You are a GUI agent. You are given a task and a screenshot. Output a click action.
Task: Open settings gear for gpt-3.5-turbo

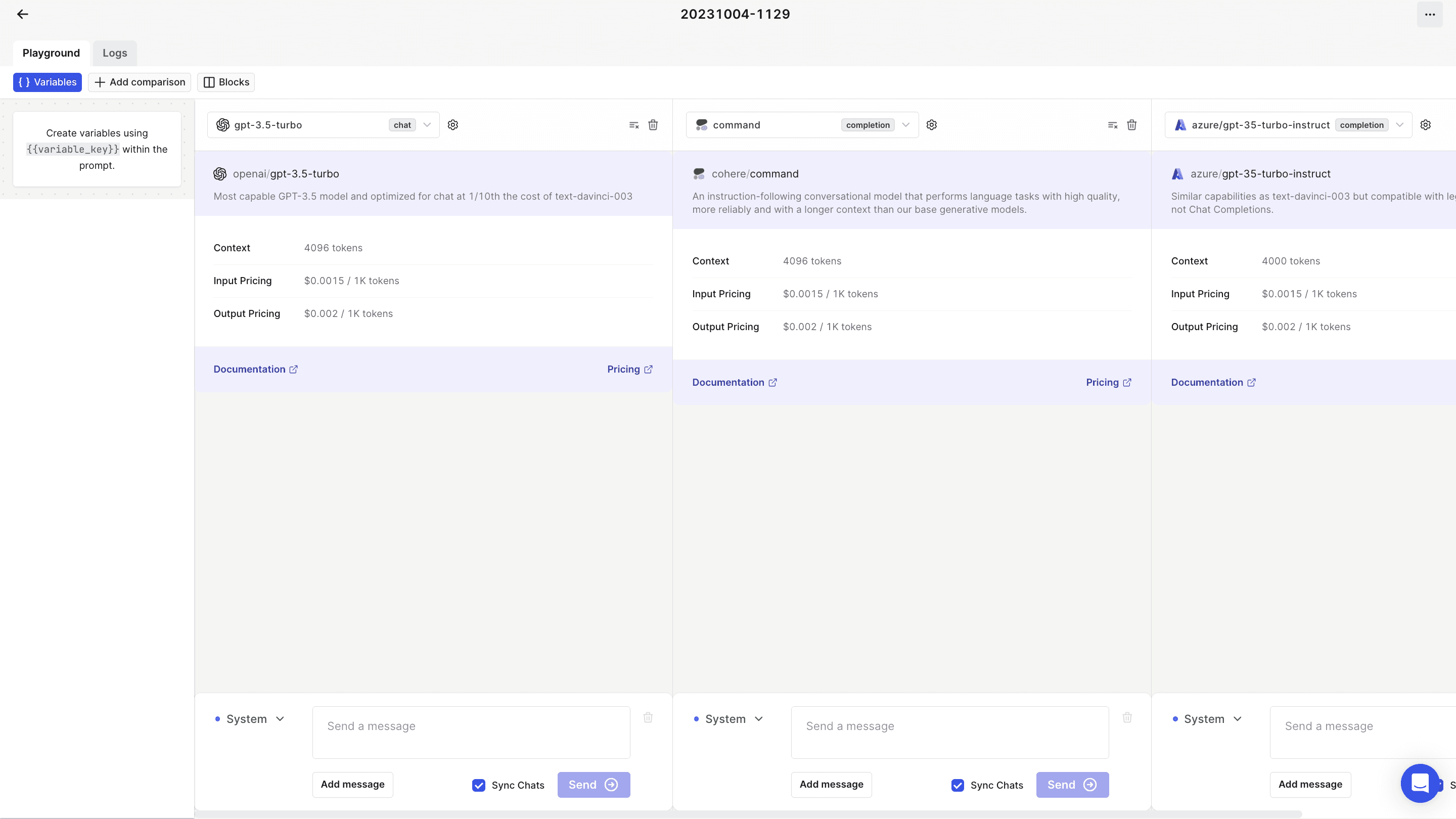pos(453,125)
